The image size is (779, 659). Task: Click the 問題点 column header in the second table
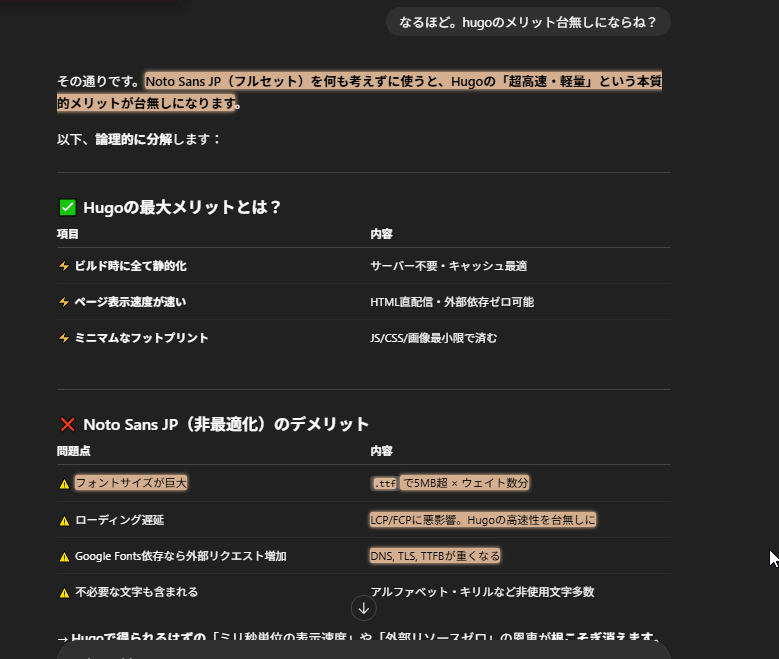point(73,451)
